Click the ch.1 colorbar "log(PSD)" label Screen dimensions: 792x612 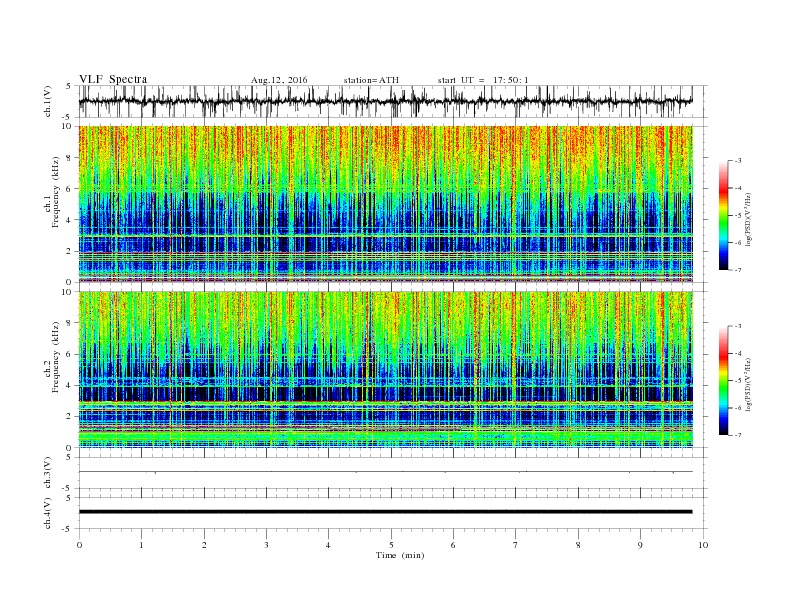pyautogui.click(x=748, y=219)
